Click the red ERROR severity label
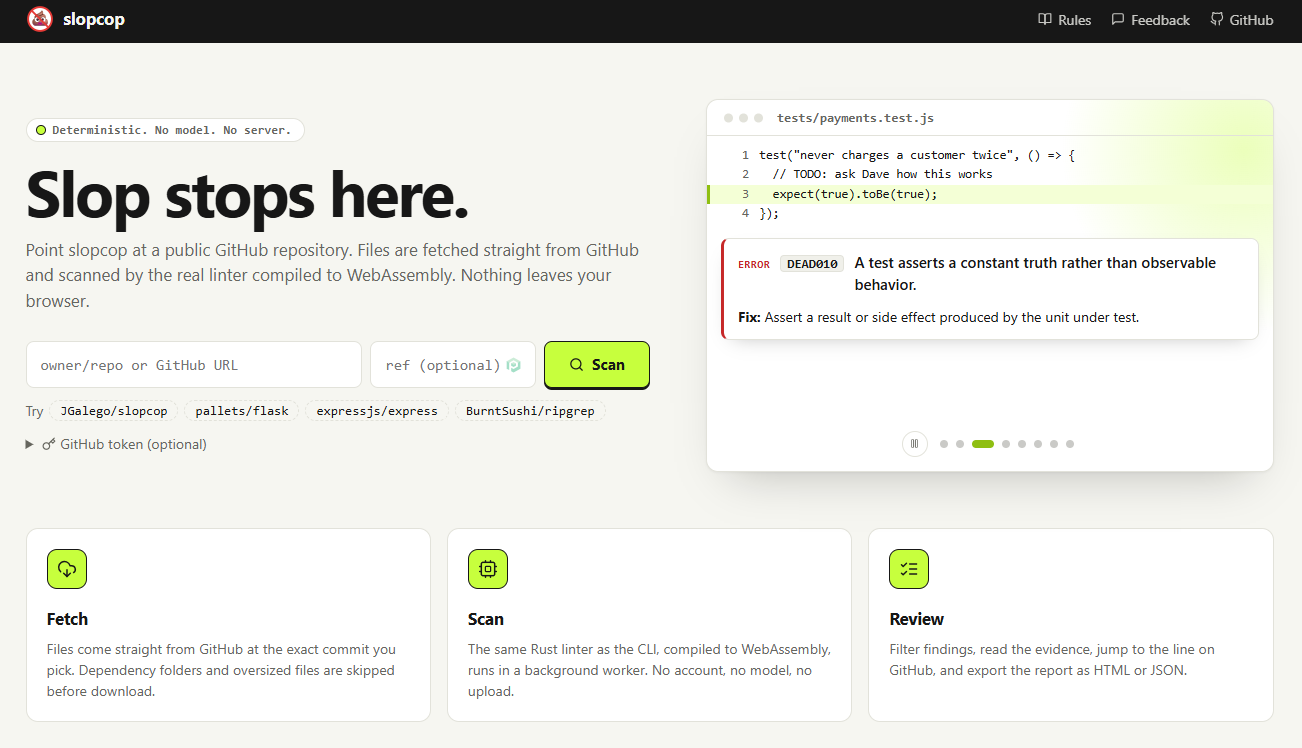Image resolution: width=1302 pixels, height=748 pixels. click(x=754, y=265)
